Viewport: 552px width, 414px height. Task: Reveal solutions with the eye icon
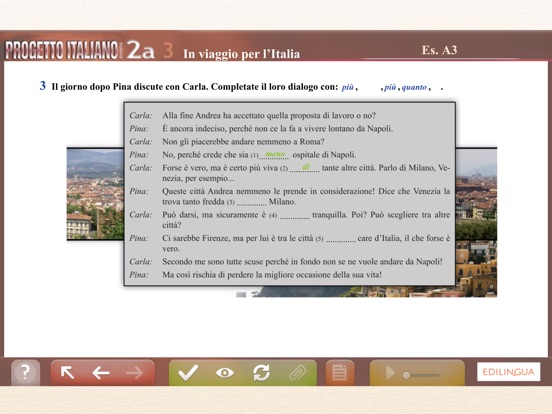coord(225,373)
